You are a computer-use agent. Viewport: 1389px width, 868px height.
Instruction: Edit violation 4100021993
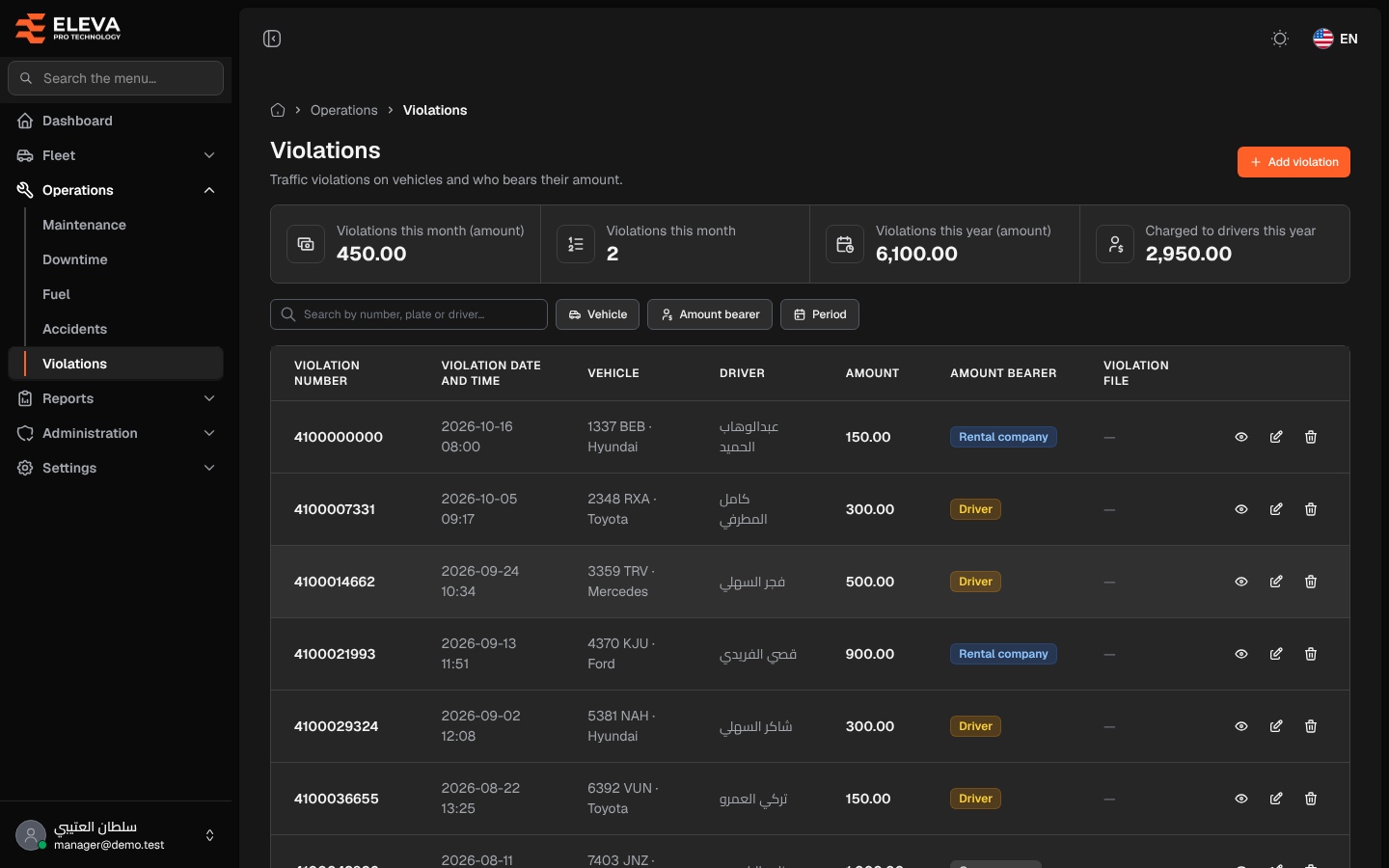[1276, 654]
